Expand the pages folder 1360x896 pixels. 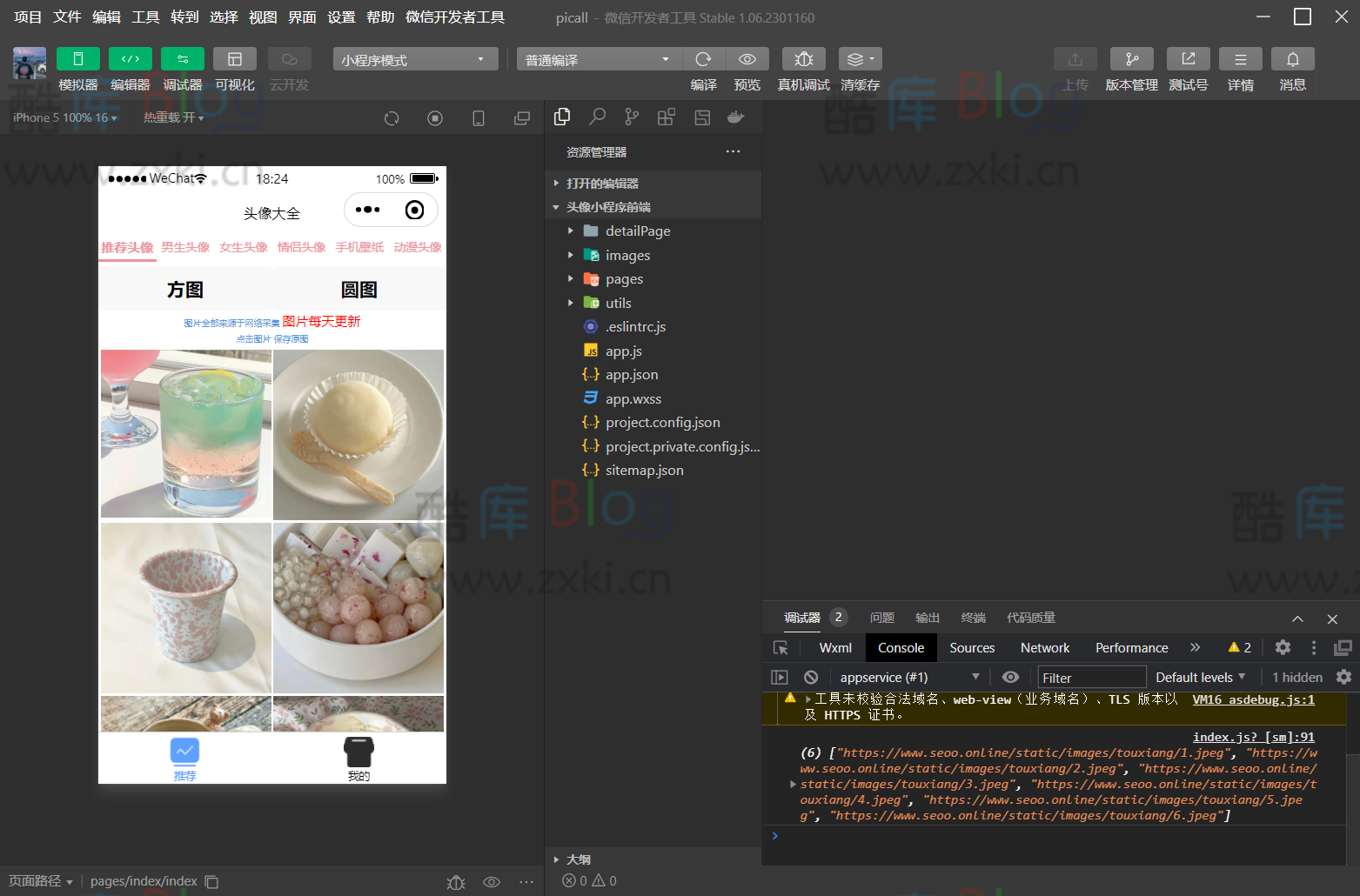[x=624, y=279]
